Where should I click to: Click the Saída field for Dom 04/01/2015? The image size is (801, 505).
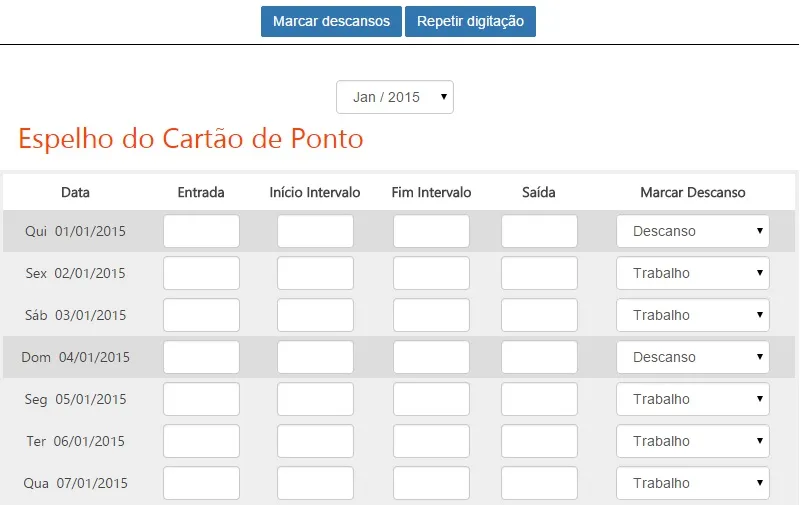(539, 357)
